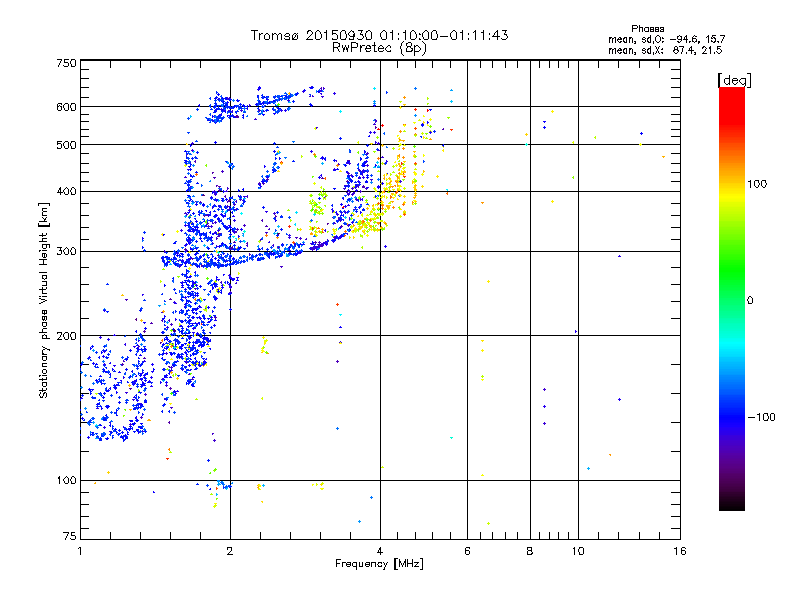Click the '[deg]' colorbar unit label
Viewport: 800px width, 600px height.
pyautogui.click(x=734, y=80)
